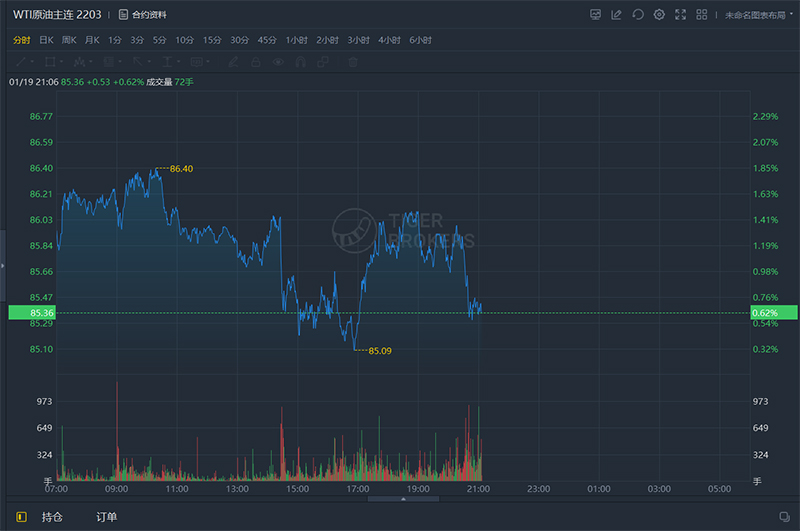
Task: Switch to 日K daily candlestick tab
Action: click(46, 40)
